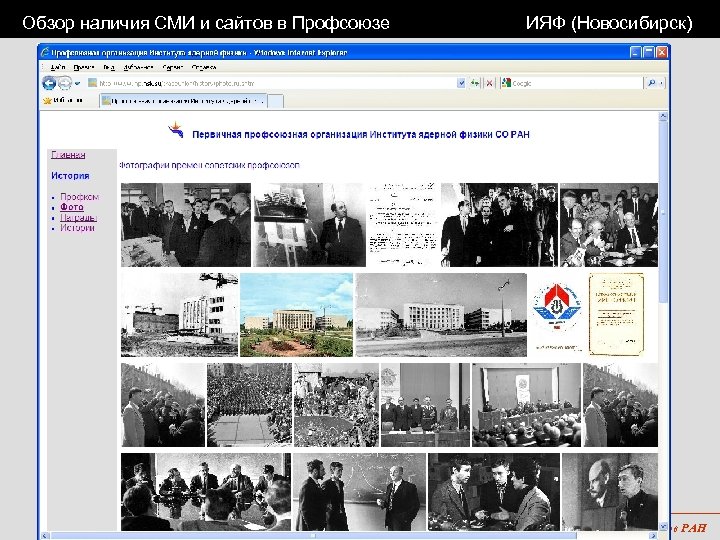Click the horizontal scrollbar right arrow
The height and width of the screenshot is (540, 720).
tap(653, 535)
